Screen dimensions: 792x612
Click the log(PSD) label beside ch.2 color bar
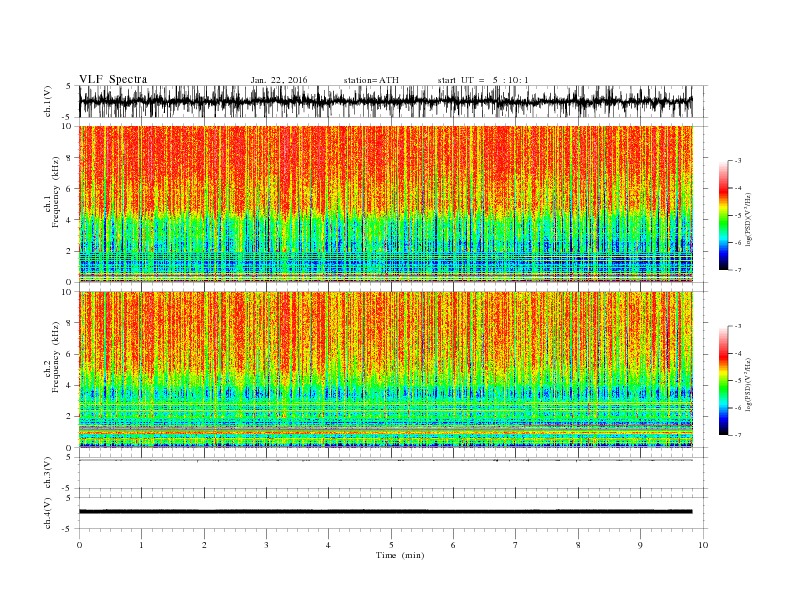(x=748, y=384)
